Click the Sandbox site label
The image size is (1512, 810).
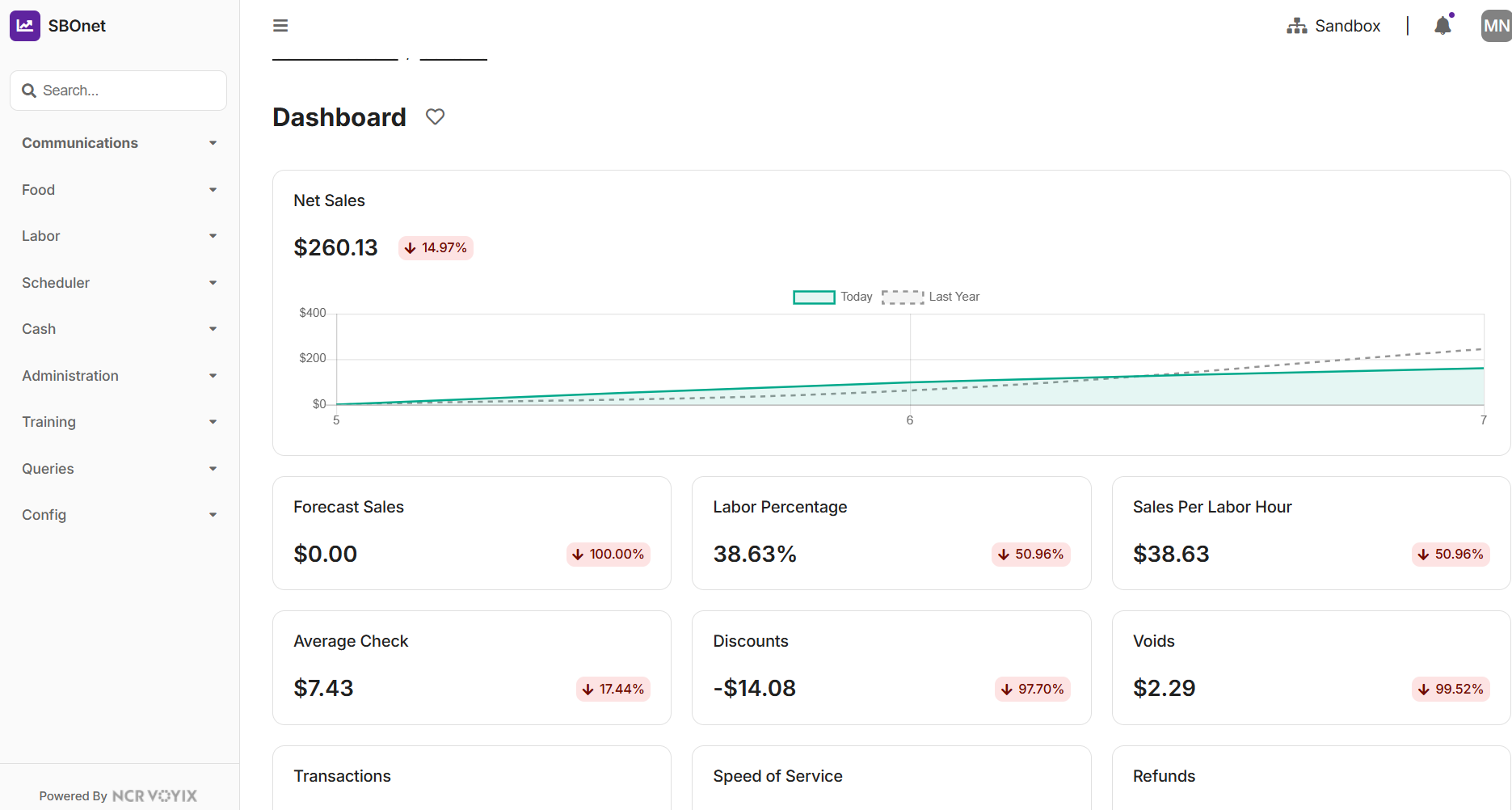(x=1347, y=26)
